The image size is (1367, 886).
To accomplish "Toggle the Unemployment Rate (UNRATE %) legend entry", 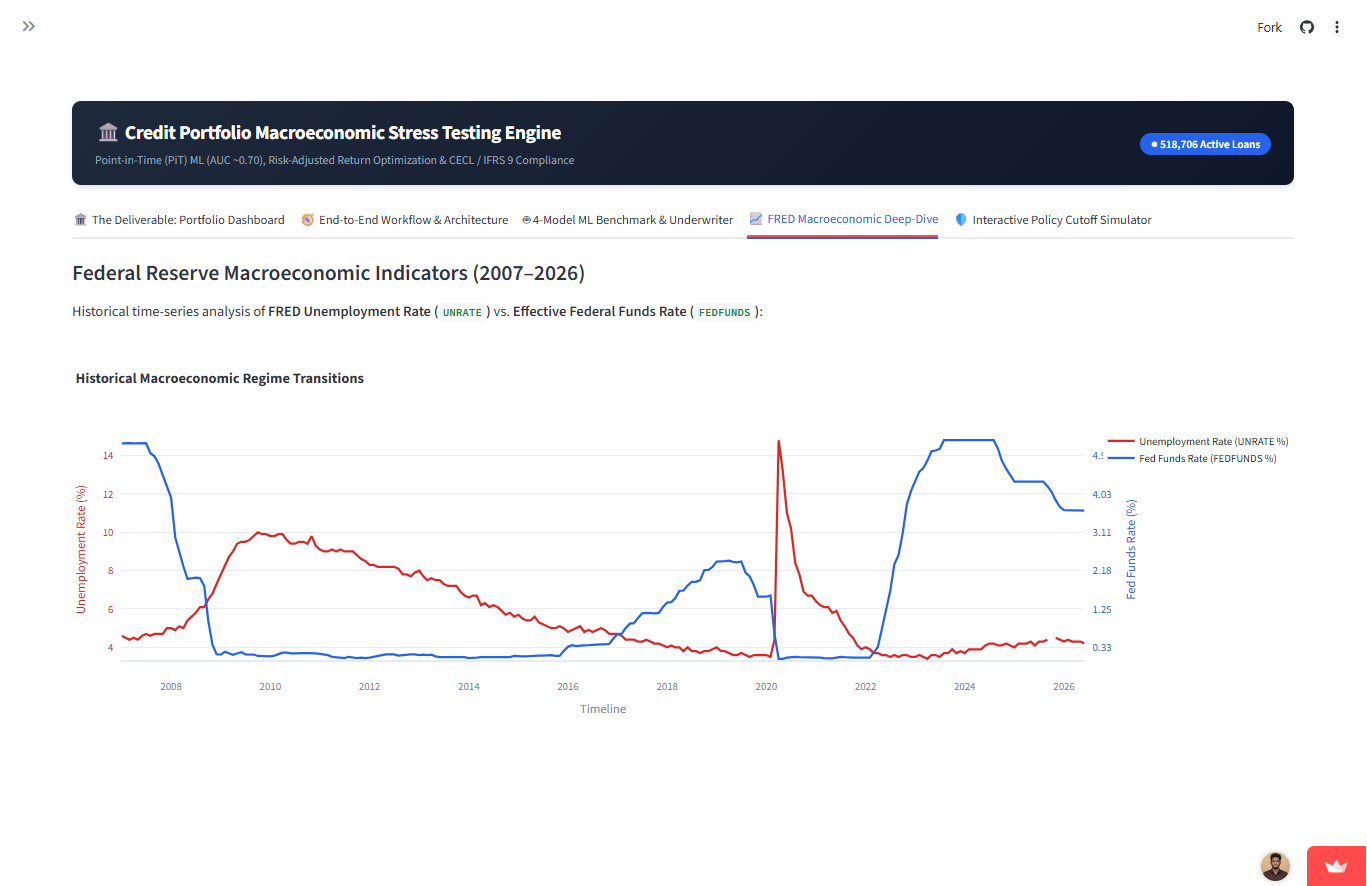I will 1199,441.
